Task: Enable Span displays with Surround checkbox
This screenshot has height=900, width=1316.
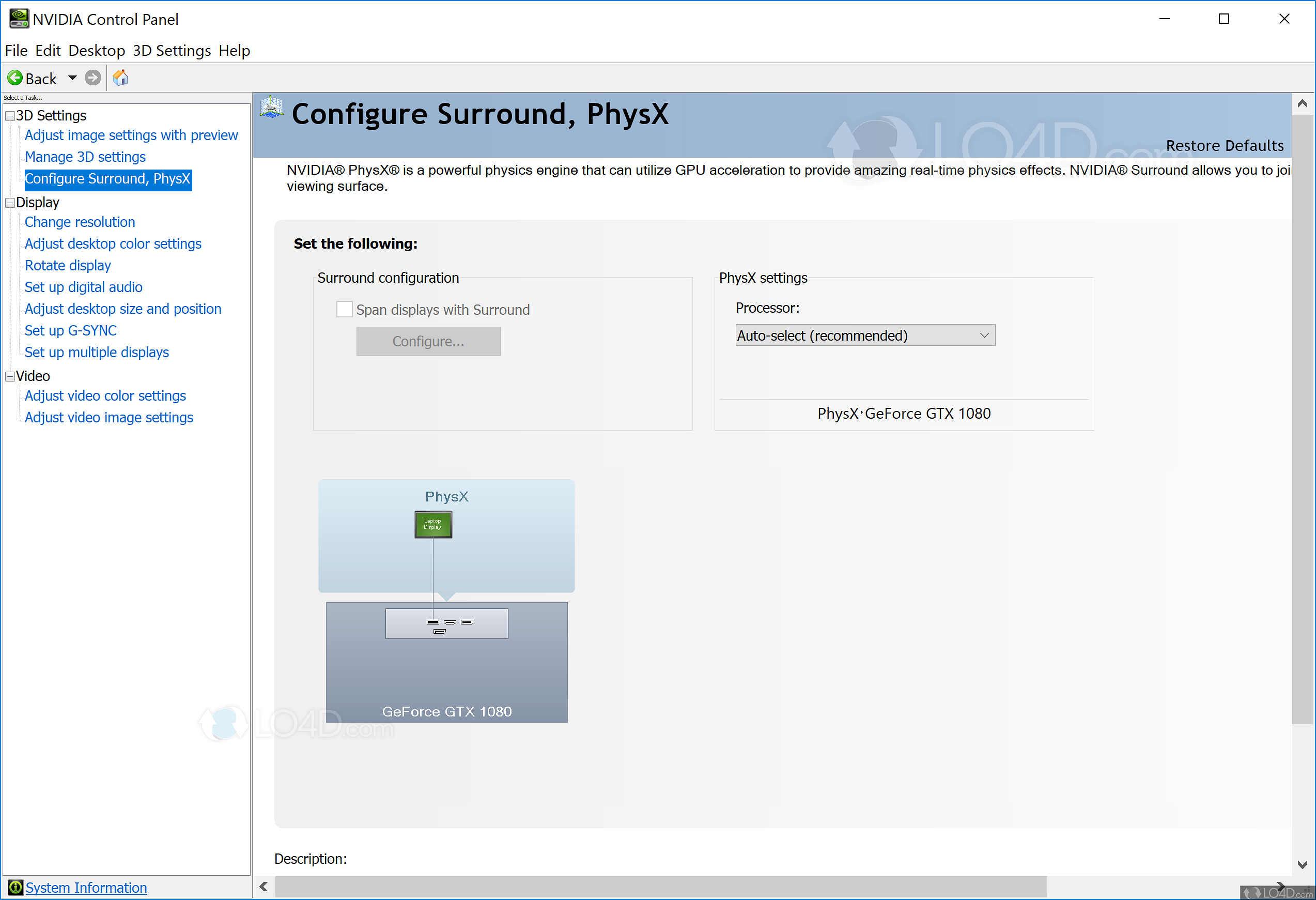Action: (344, 309)
